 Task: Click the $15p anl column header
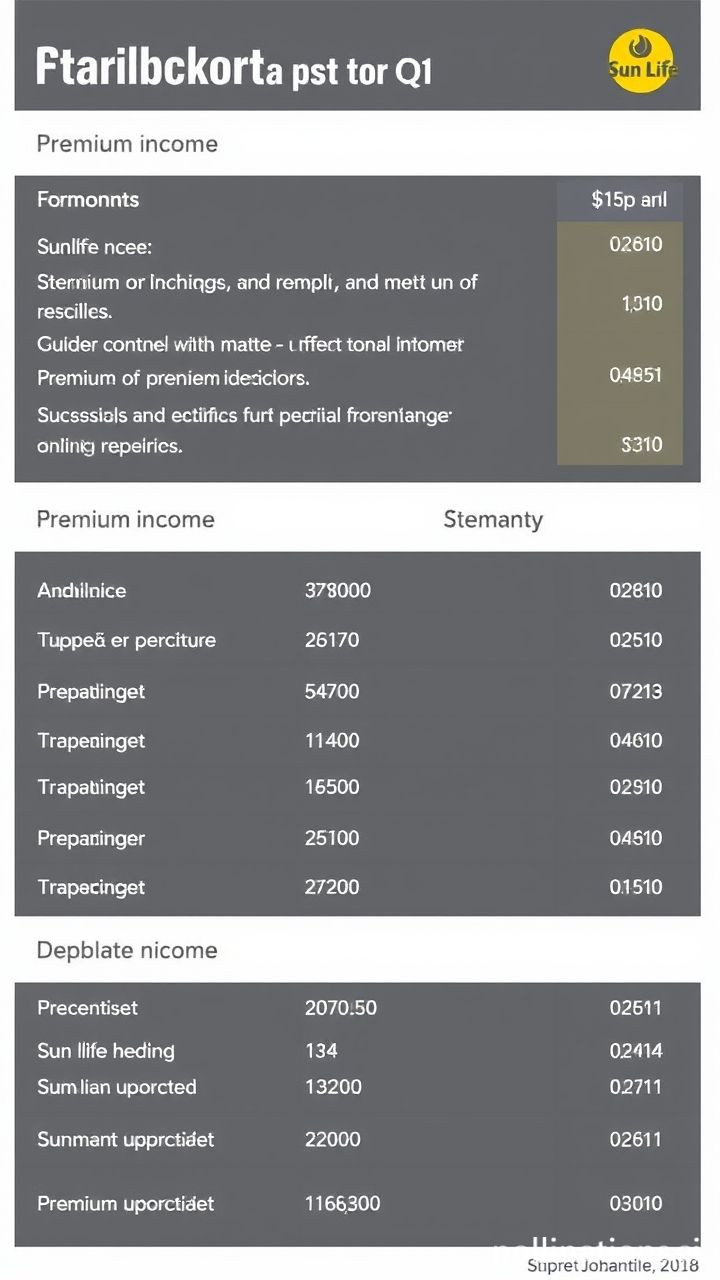point(628,200)
